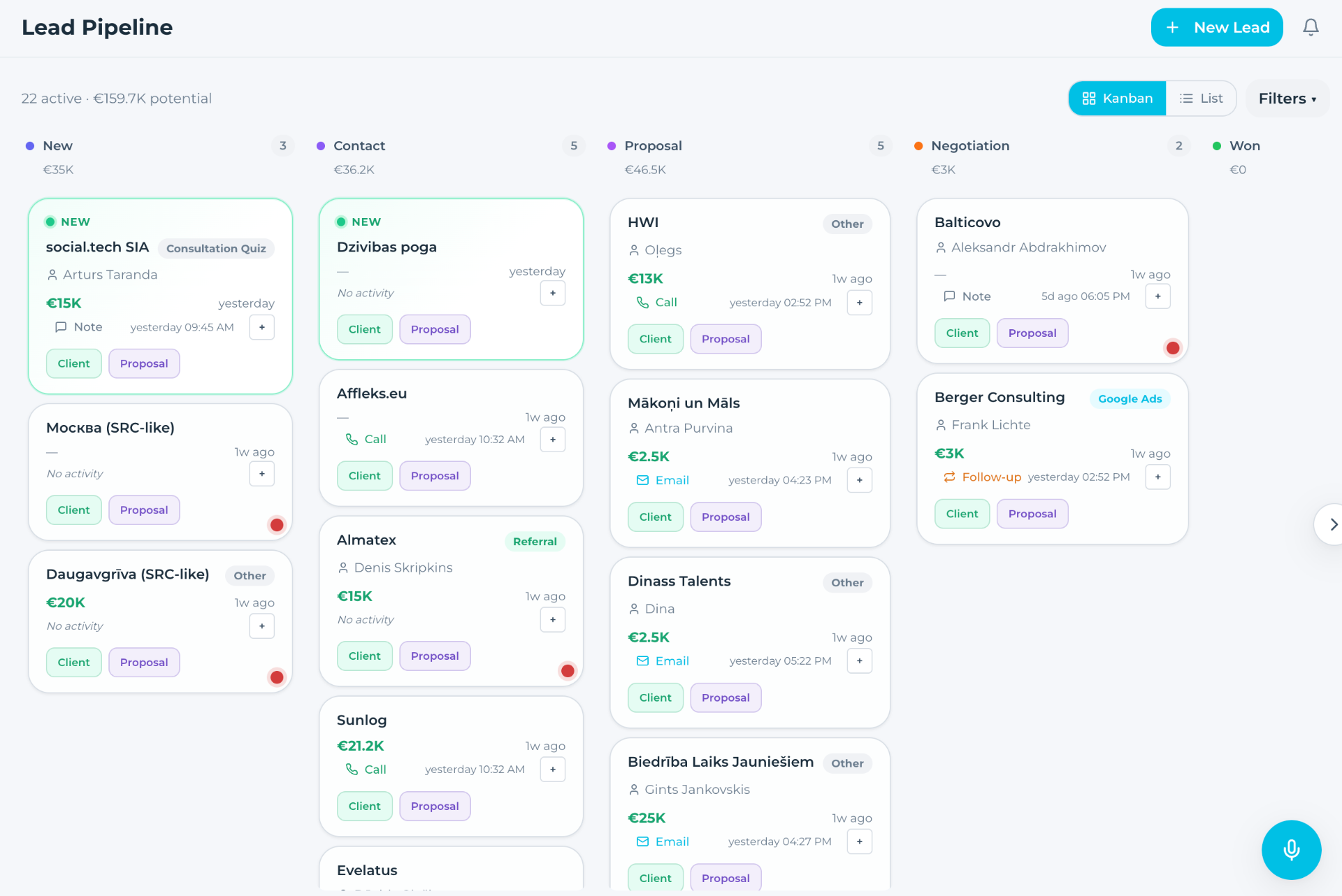Click the red alert dot on Balticovo card
This screenshot has height=896, width=1342.
(1173, 347)
